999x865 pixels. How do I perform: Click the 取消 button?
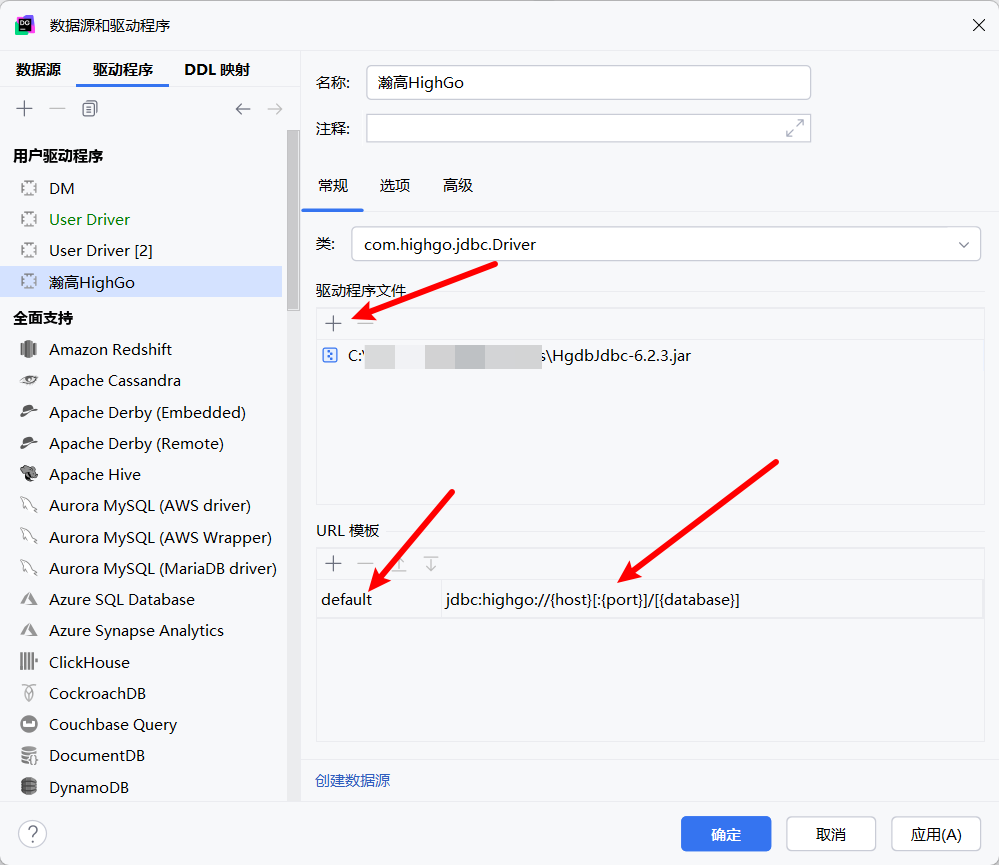pos(831,834)
